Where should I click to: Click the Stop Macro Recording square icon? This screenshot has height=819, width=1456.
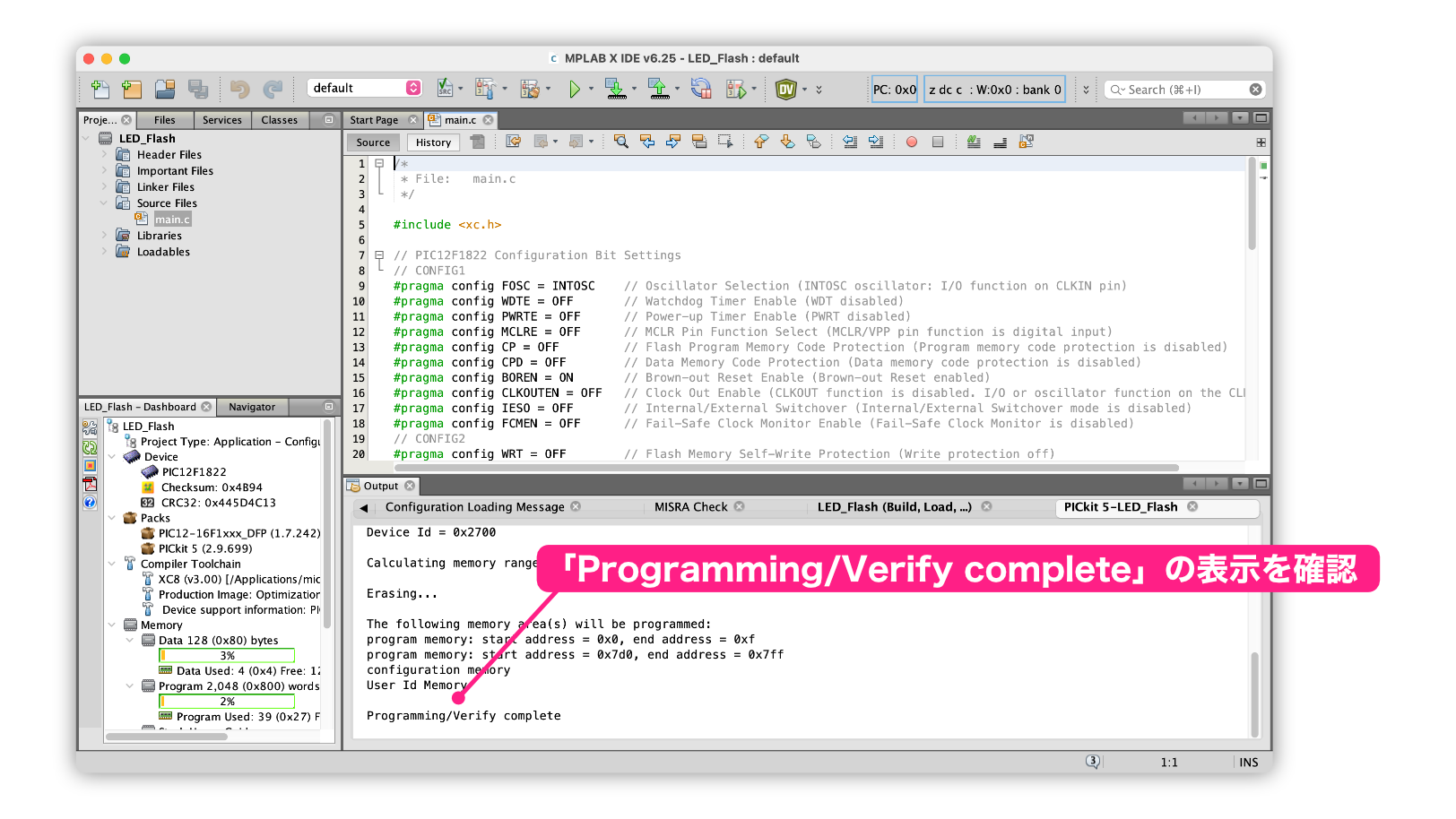click(938, 142)
